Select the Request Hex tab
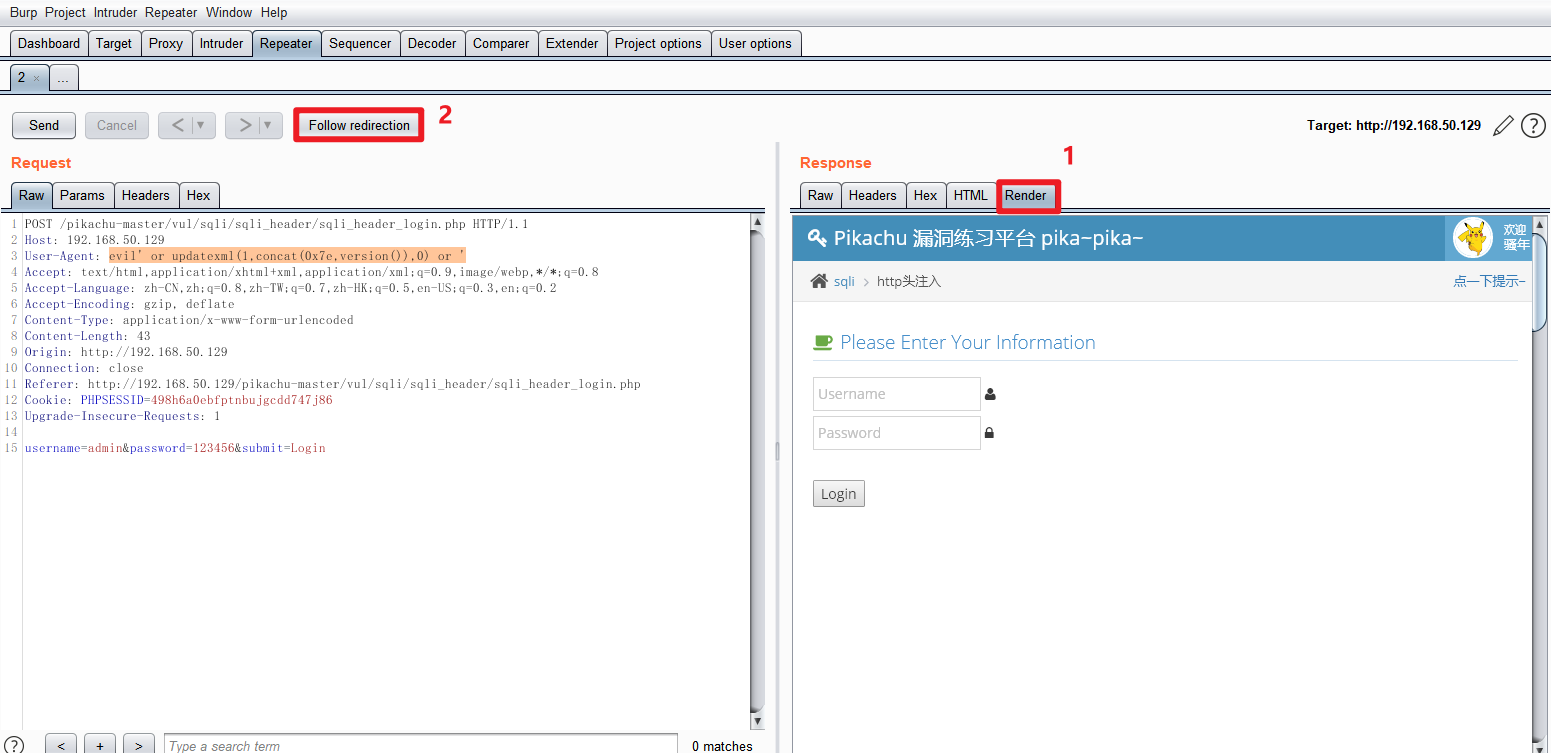Image resolution: width=1551 pixels, height=753 pixels. click(x=198, y=195)
